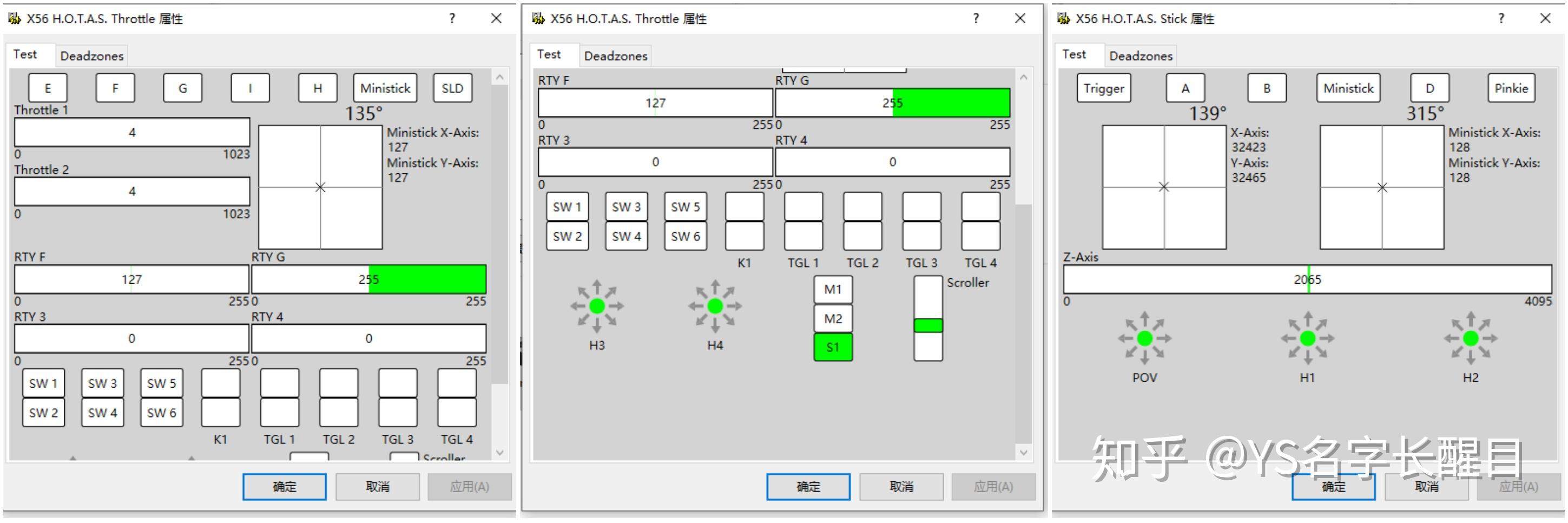Click the G button indicator
This screenshot has height=523, width=1568.
pyautogui.click(x=183, y=88)
